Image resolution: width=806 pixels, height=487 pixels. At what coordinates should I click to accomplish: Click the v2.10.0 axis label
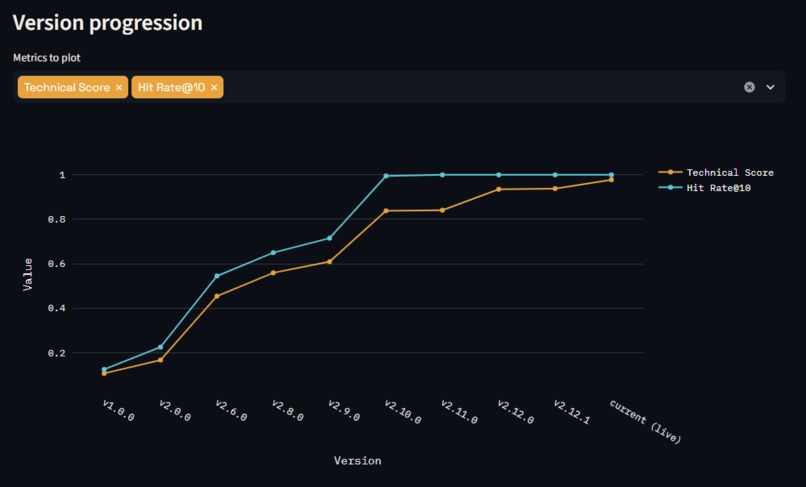[x=403, y=412]
